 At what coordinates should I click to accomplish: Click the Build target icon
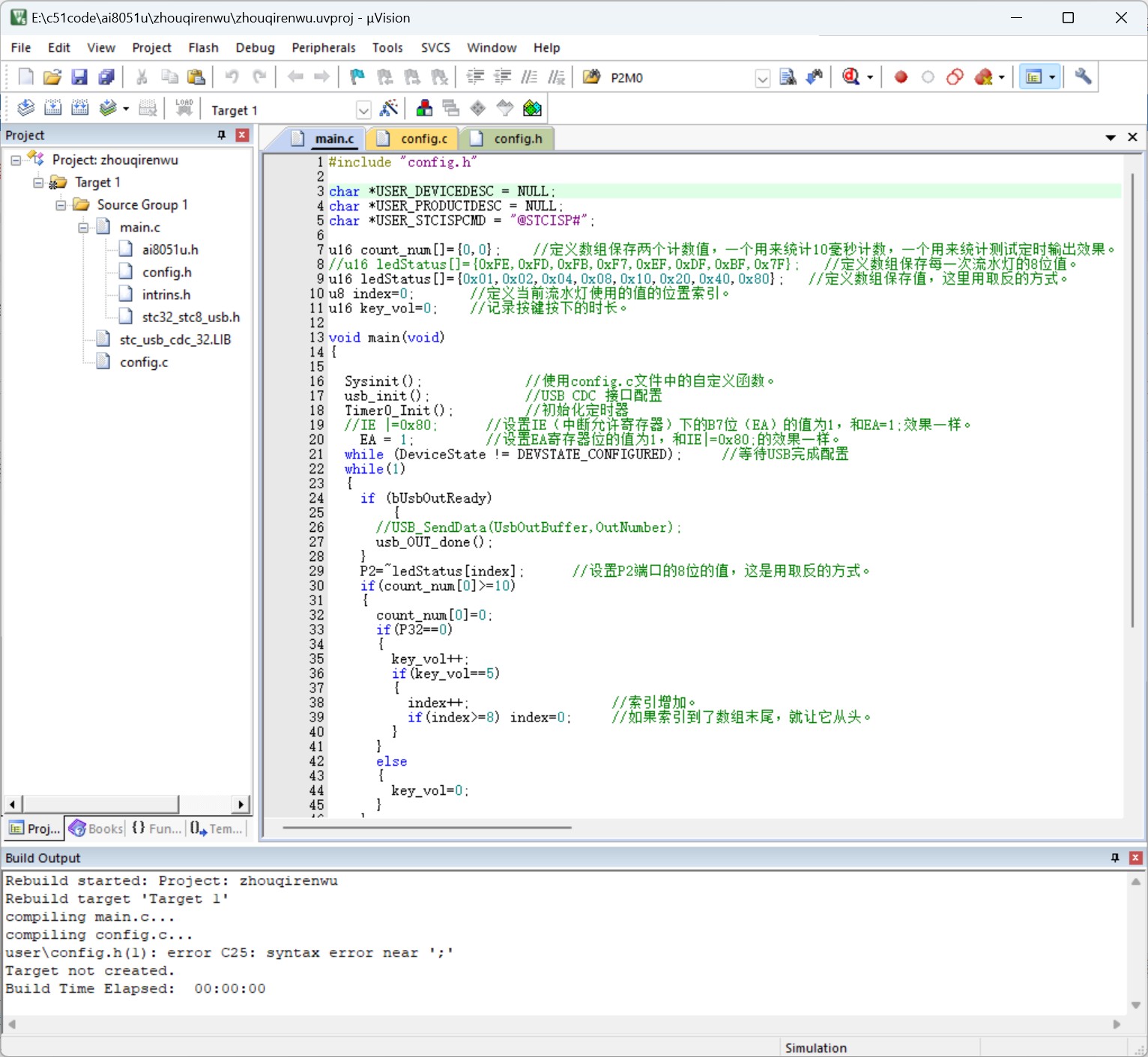click(x=52, y=109)
